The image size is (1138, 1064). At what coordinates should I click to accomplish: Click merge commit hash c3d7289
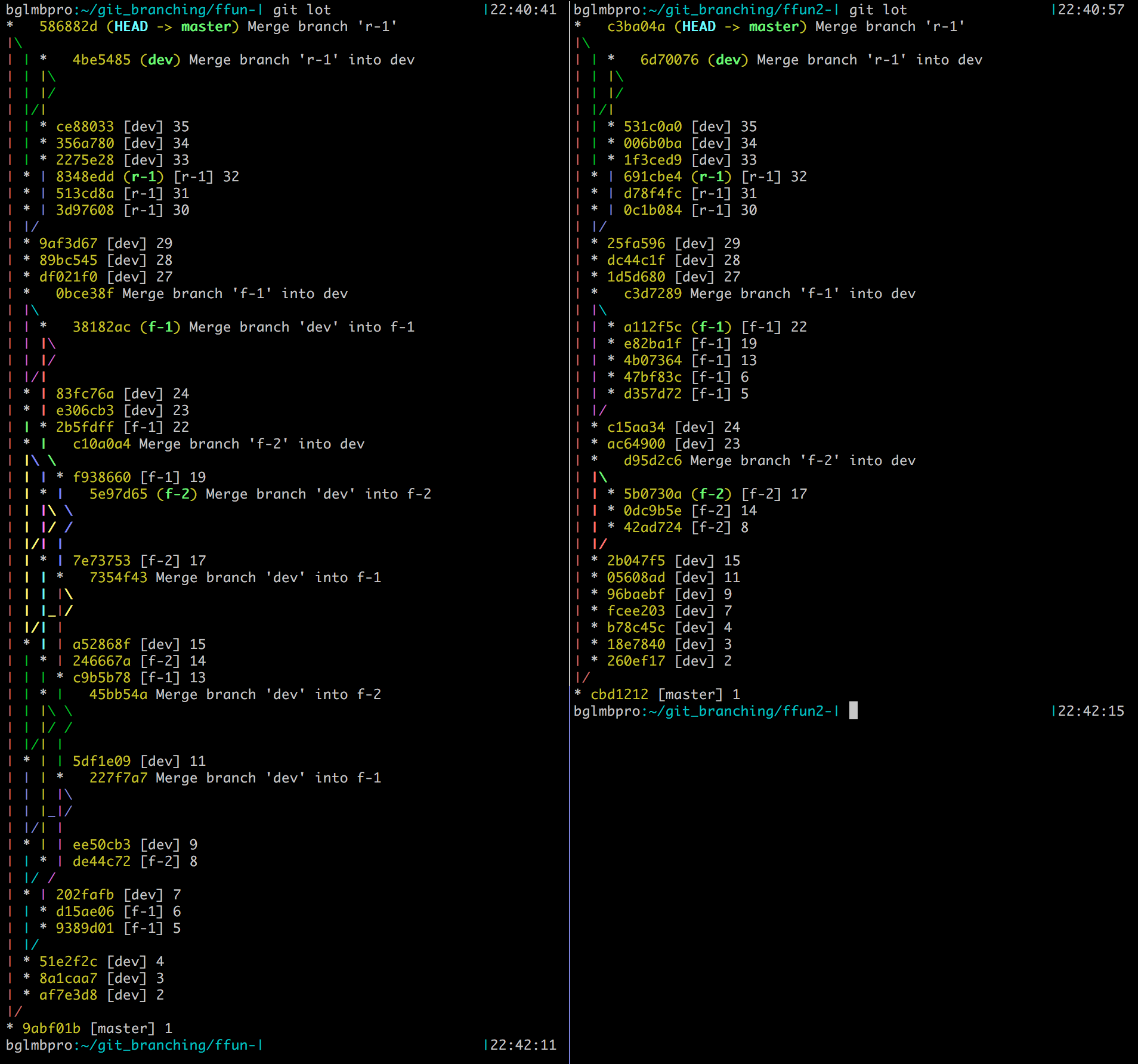pyautogui.click(x=653, y=294)
